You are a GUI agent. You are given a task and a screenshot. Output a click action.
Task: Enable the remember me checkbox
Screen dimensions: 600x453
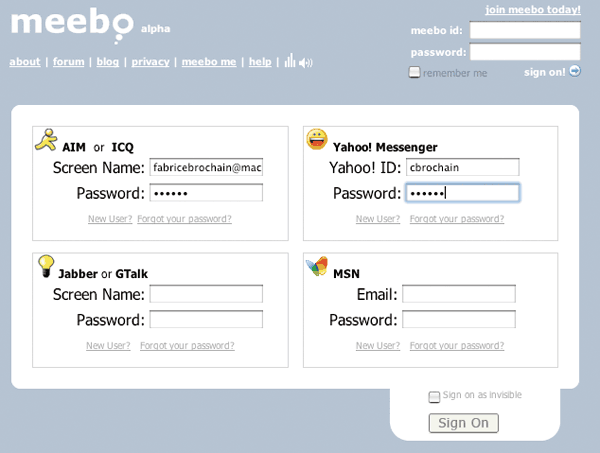pos(415,73)
